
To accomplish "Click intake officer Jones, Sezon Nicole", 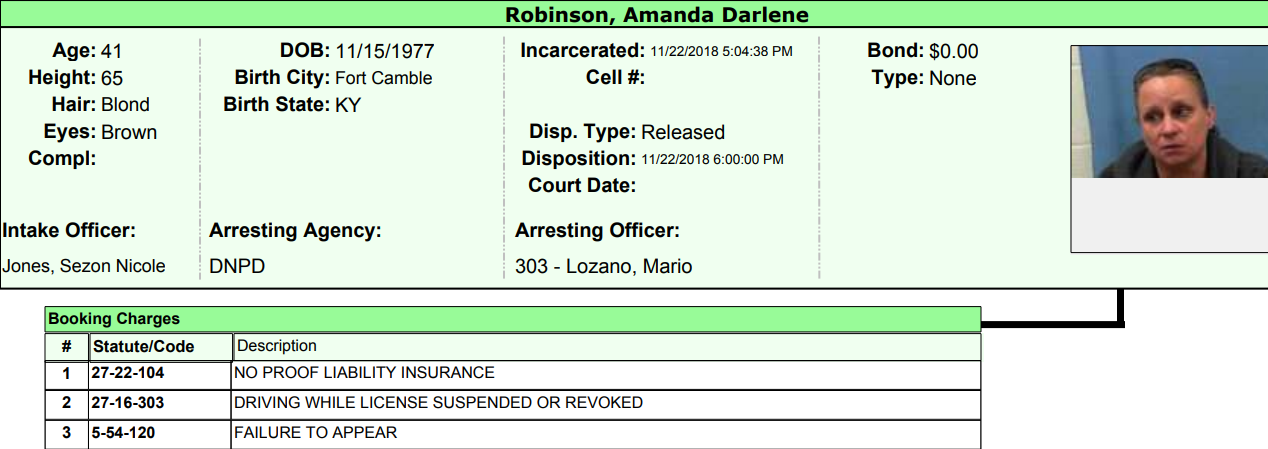I will 84,266.
